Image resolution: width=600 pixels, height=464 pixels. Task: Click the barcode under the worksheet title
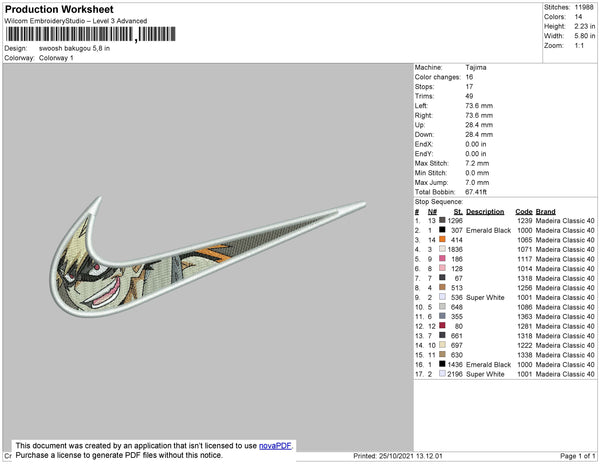coord(91,34)
